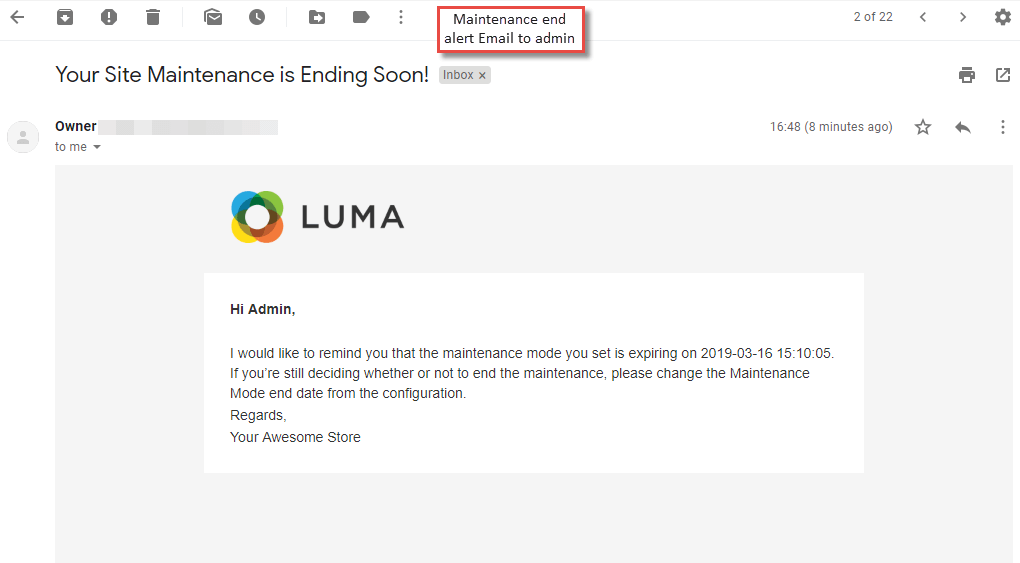The width and height of the screenshot is (1020, 563).
Task: Go back to inbox with arrow
Action: (18, 17)
